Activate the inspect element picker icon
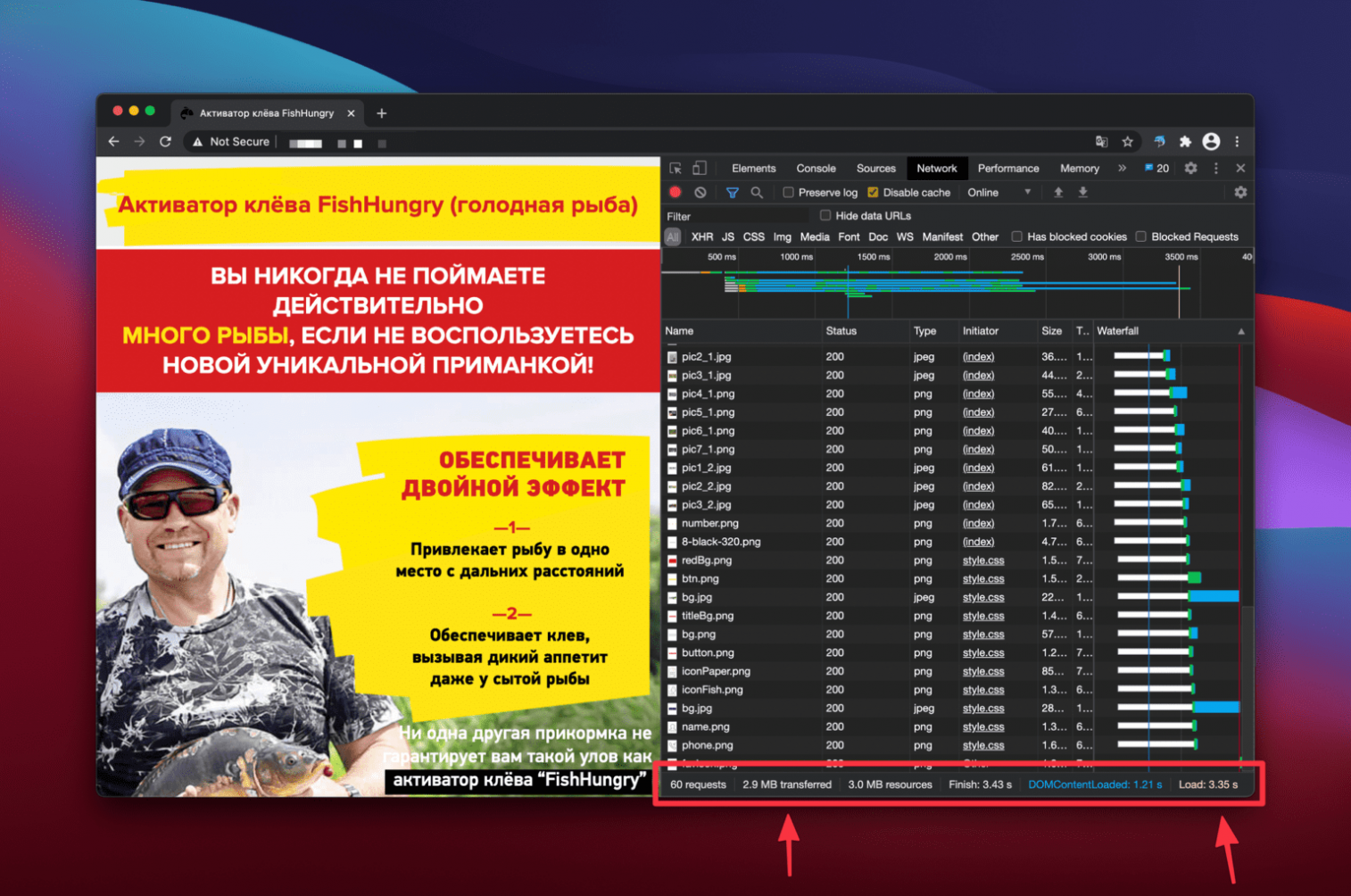This screenshot has width=1351, height=896. click(x=675, y=168)
